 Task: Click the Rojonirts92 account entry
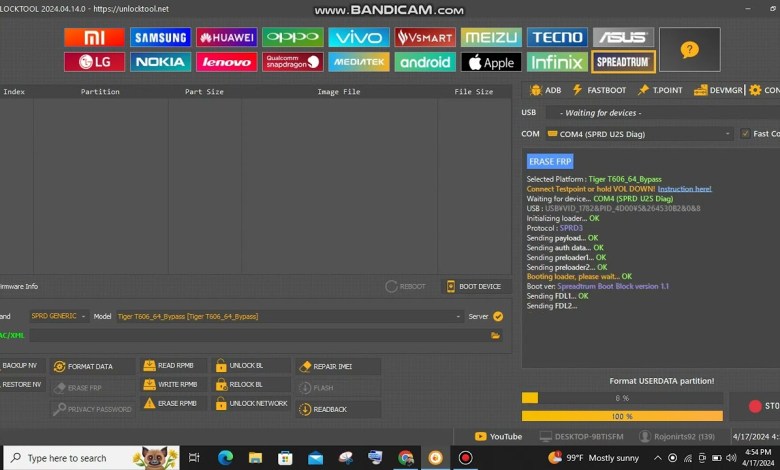tap(677, 437)
